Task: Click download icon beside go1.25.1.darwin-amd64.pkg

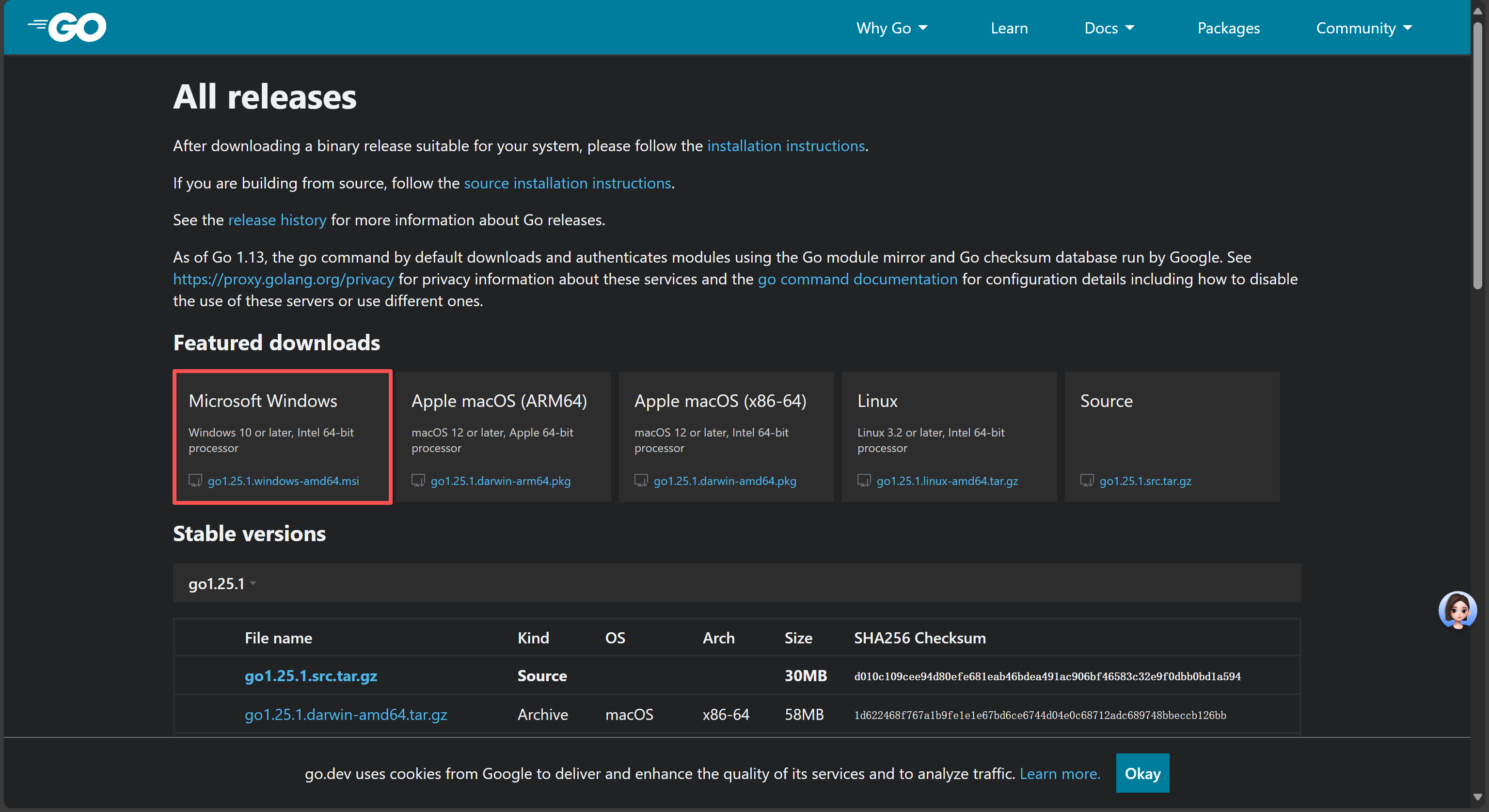Action: 641,480
